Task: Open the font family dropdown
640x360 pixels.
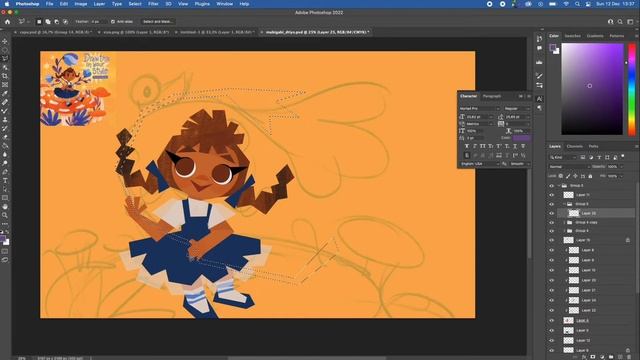Action: [x=480, y=109]
